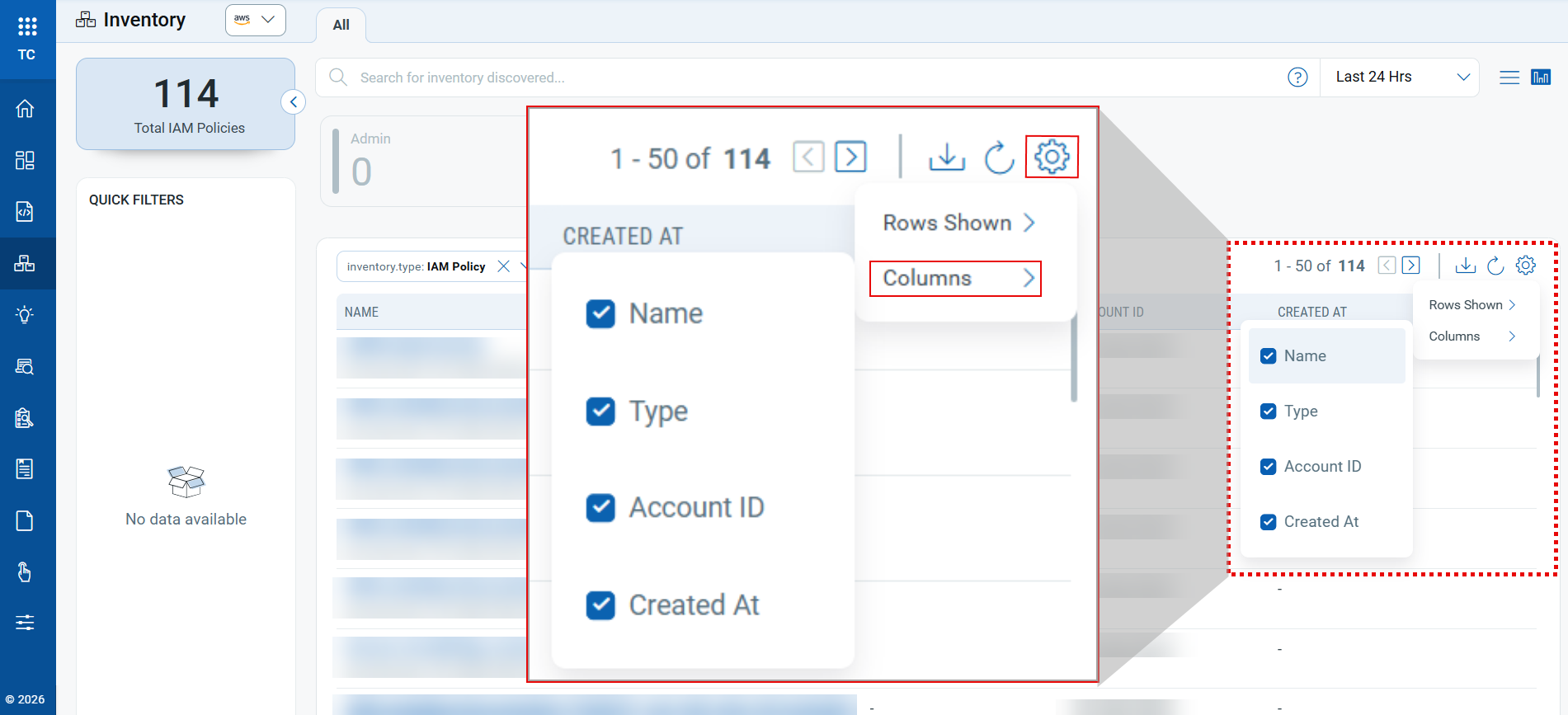Remove the IAM Policy filter chip
1568x715 pixels.
503,266
